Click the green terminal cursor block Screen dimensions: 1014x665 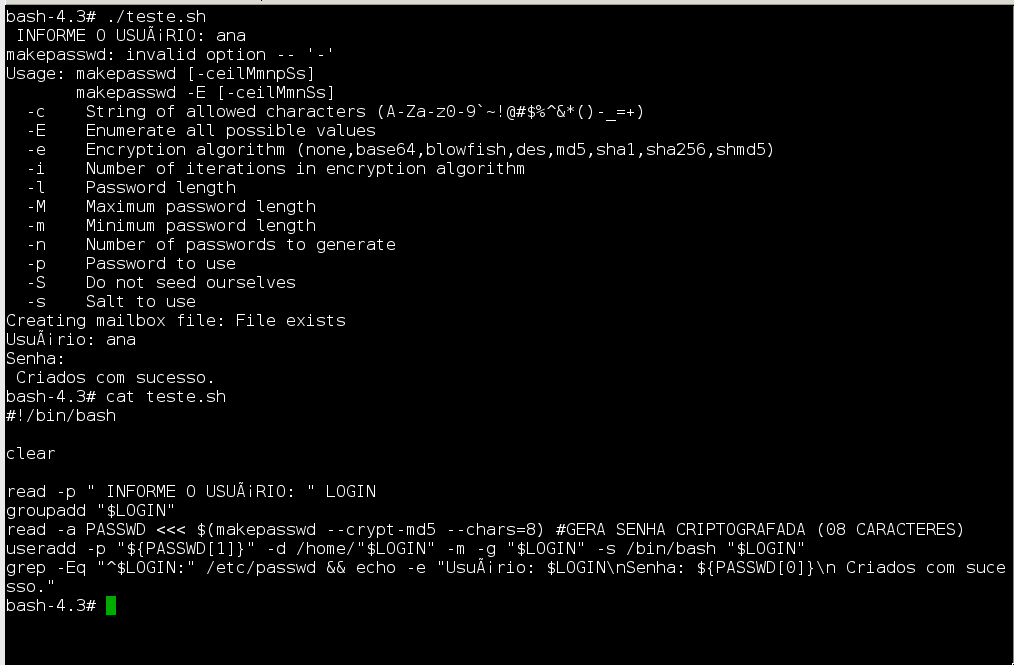[x=111, y=605]
